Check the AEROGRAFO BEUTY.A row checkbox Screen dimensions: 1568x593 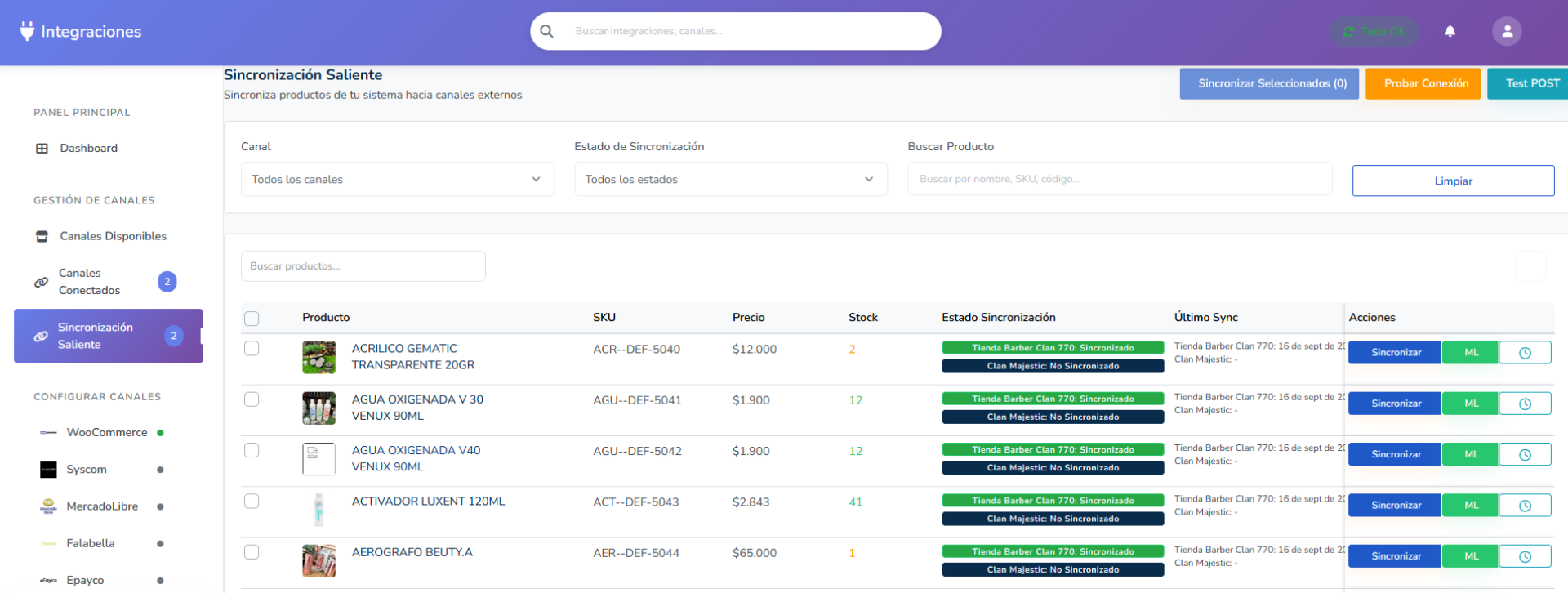(252, 552)
